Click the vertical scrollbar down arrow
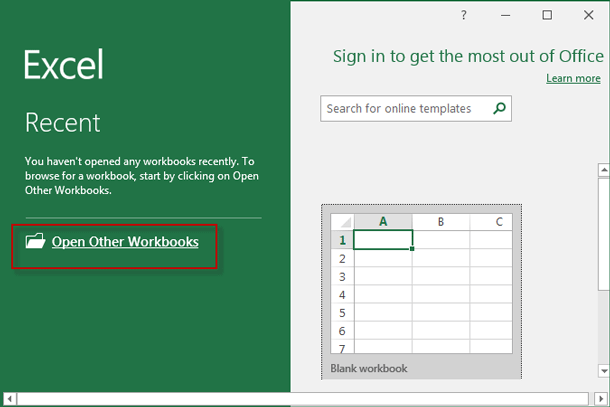 pyautogui.click(x=604, y=371)
